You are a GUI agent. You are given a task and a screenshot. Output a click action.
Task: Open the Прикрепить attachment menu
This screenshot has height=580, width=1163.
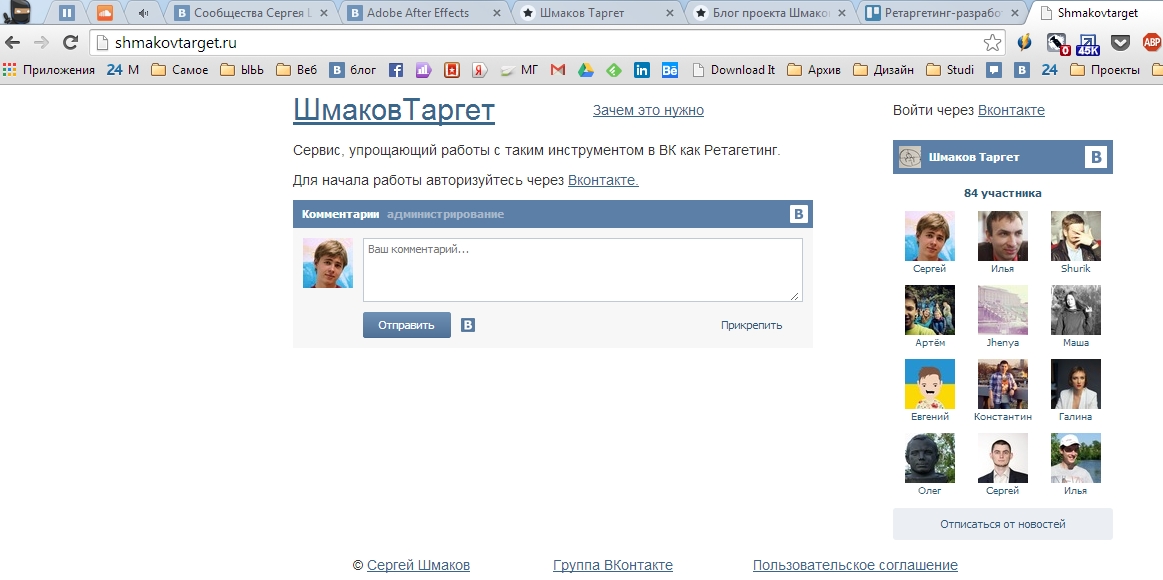pos(751,325)
